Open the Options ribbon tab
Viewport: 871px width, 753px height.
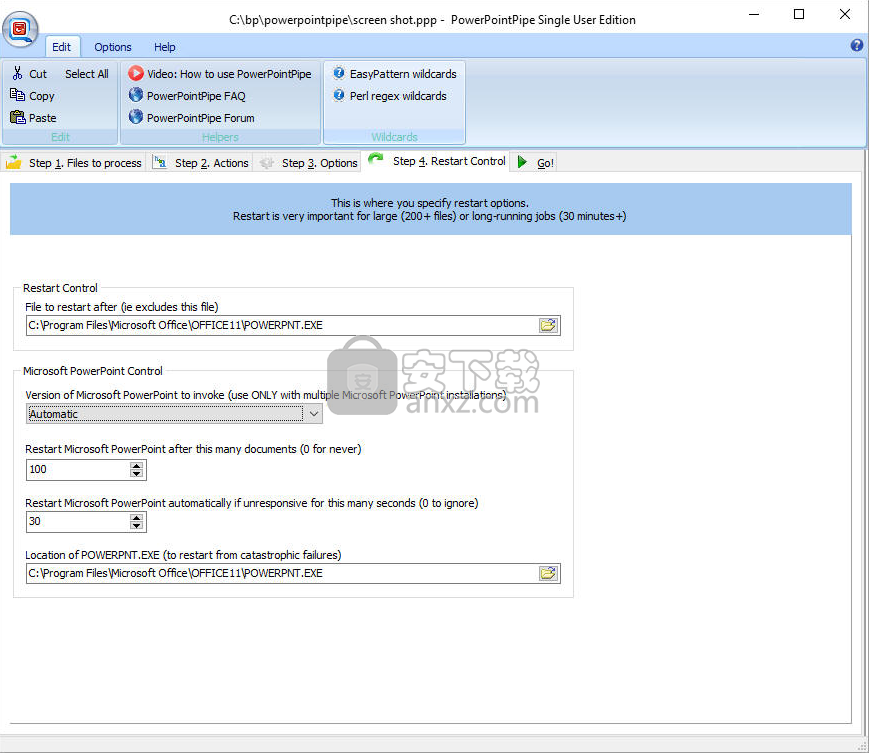(x=113, y=47)
